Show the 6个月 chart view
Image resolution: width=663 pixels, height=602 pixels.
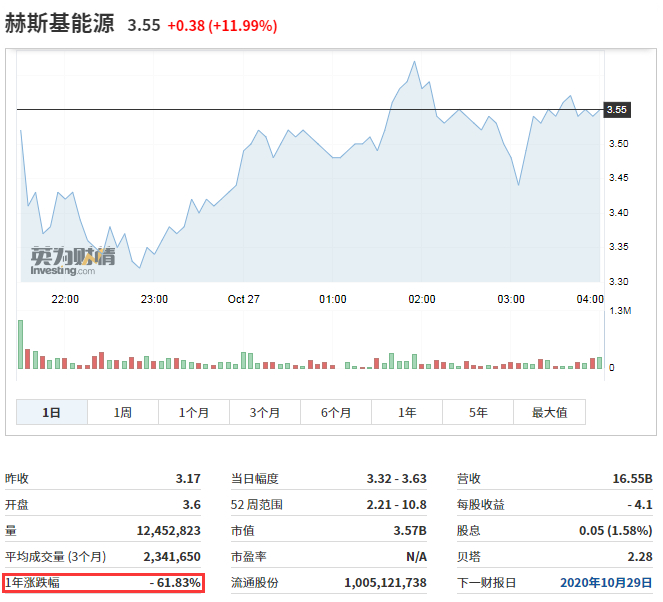click(336, 412)
